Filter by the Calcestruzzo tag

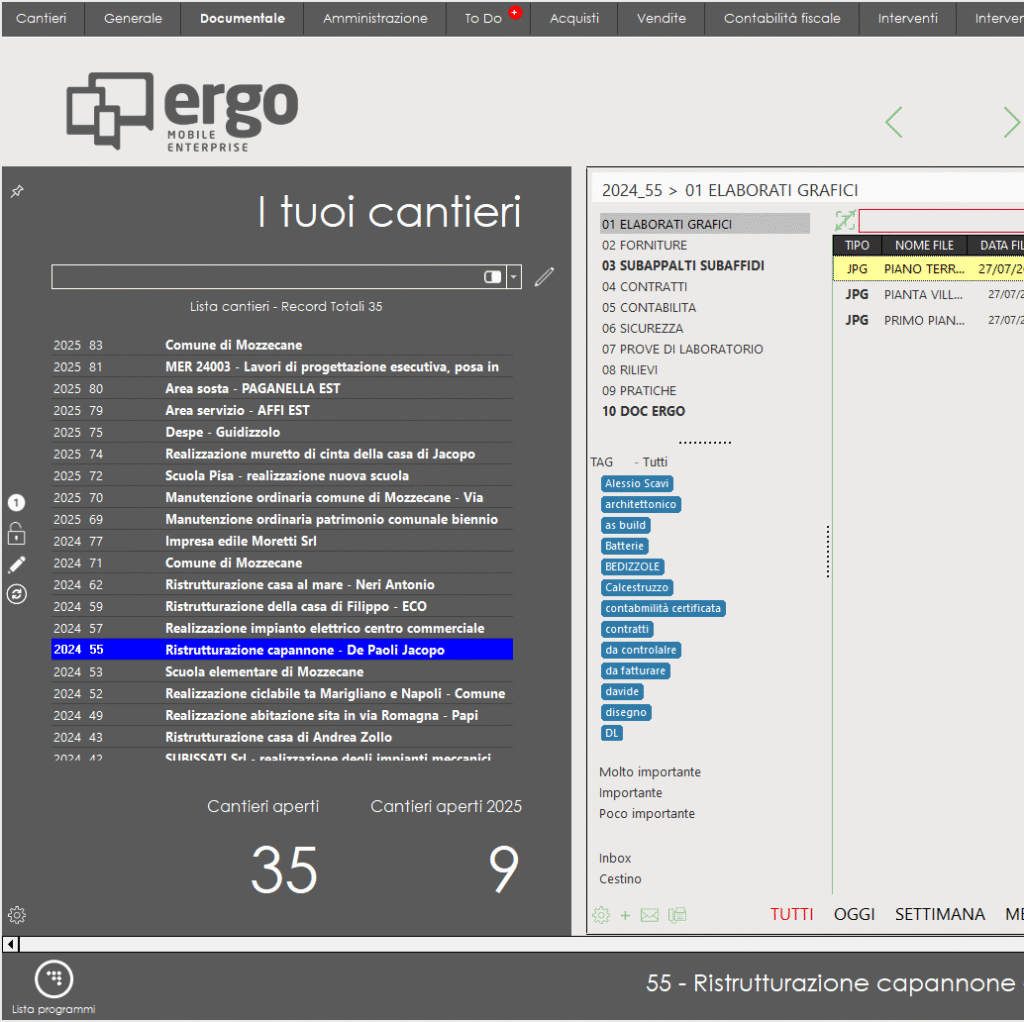click(637, 588)
